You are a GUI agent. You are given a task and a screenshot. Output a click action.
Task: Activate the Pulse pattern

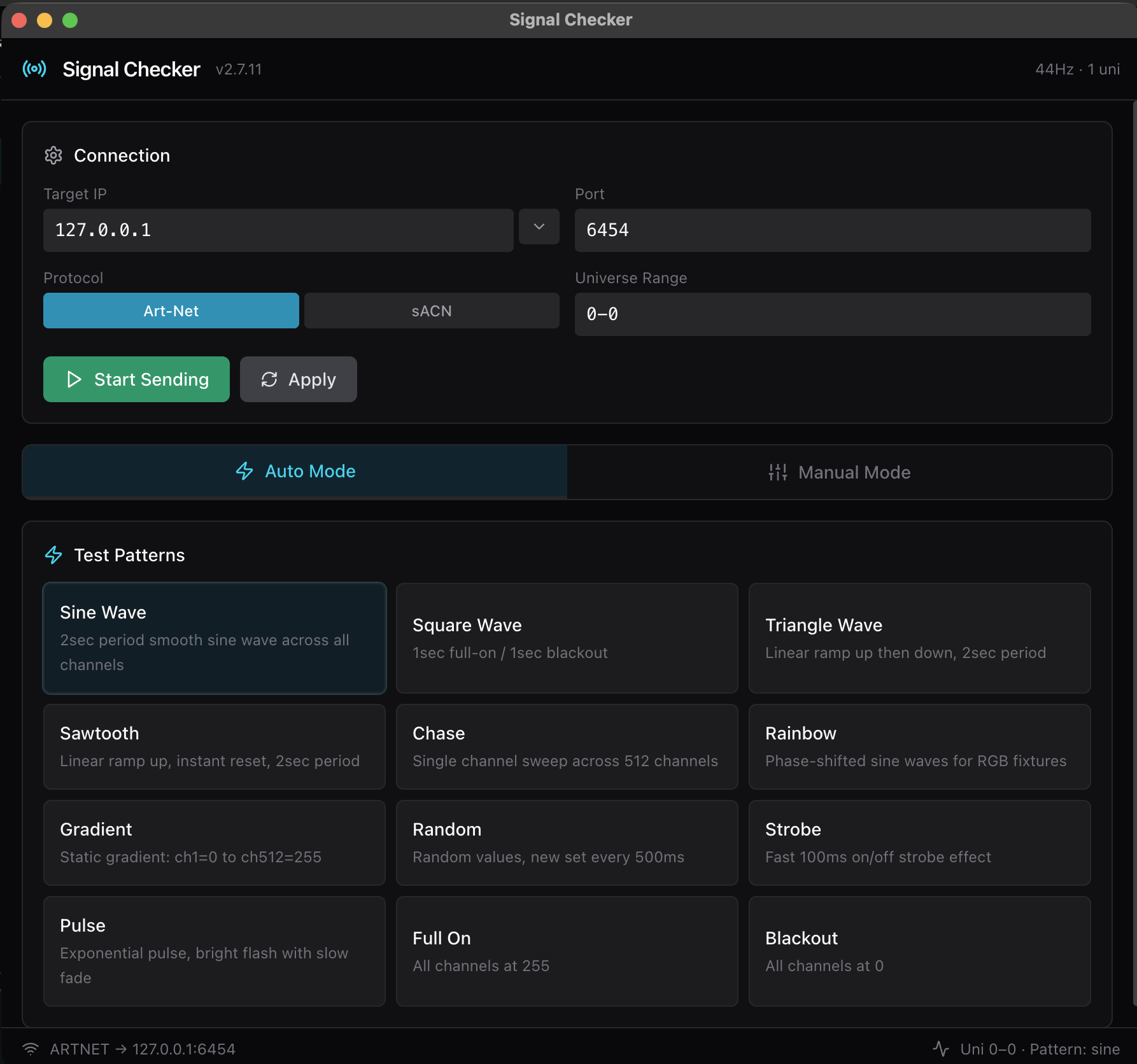point(215,951)
